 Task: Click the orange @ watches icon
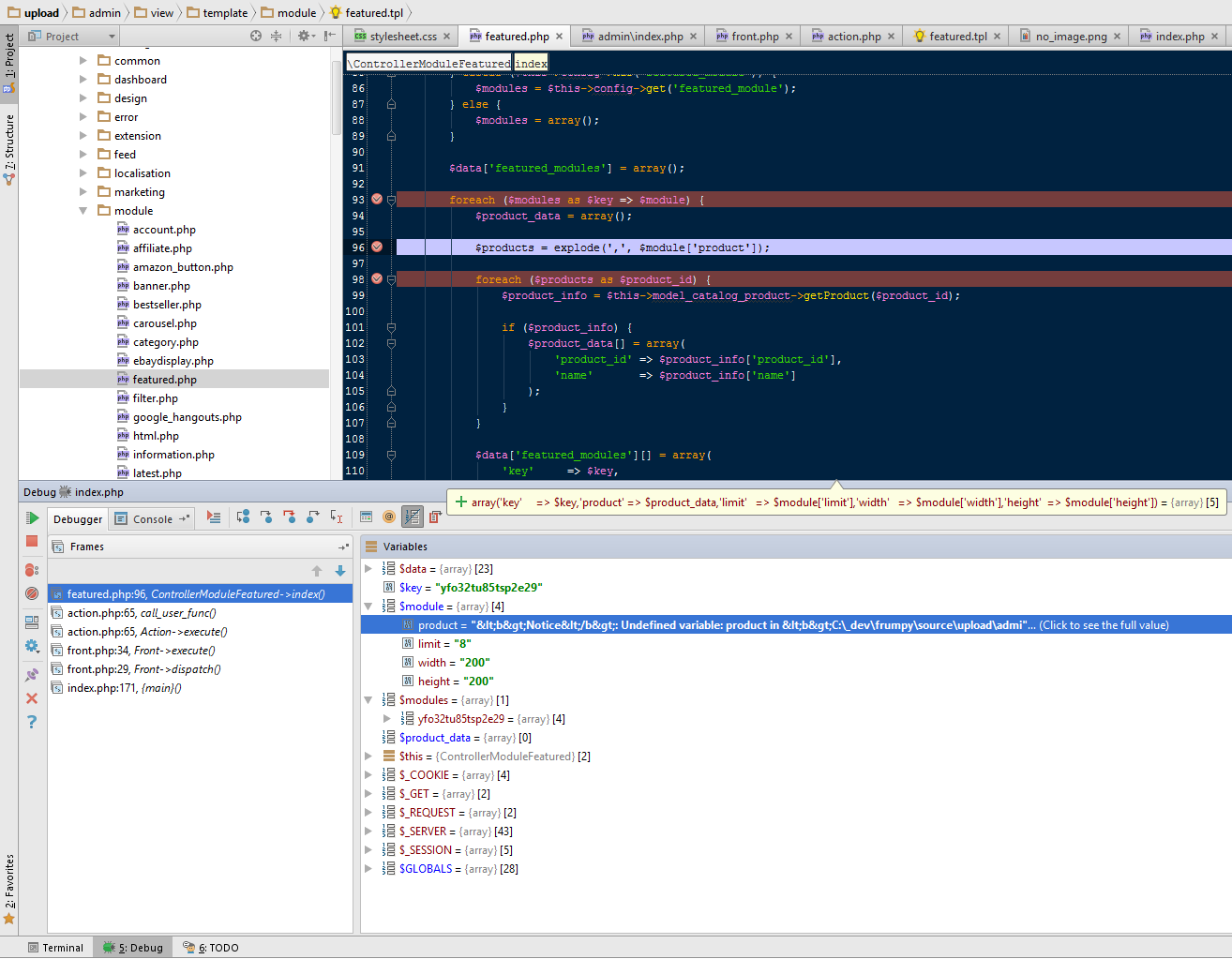click(389, 517)
